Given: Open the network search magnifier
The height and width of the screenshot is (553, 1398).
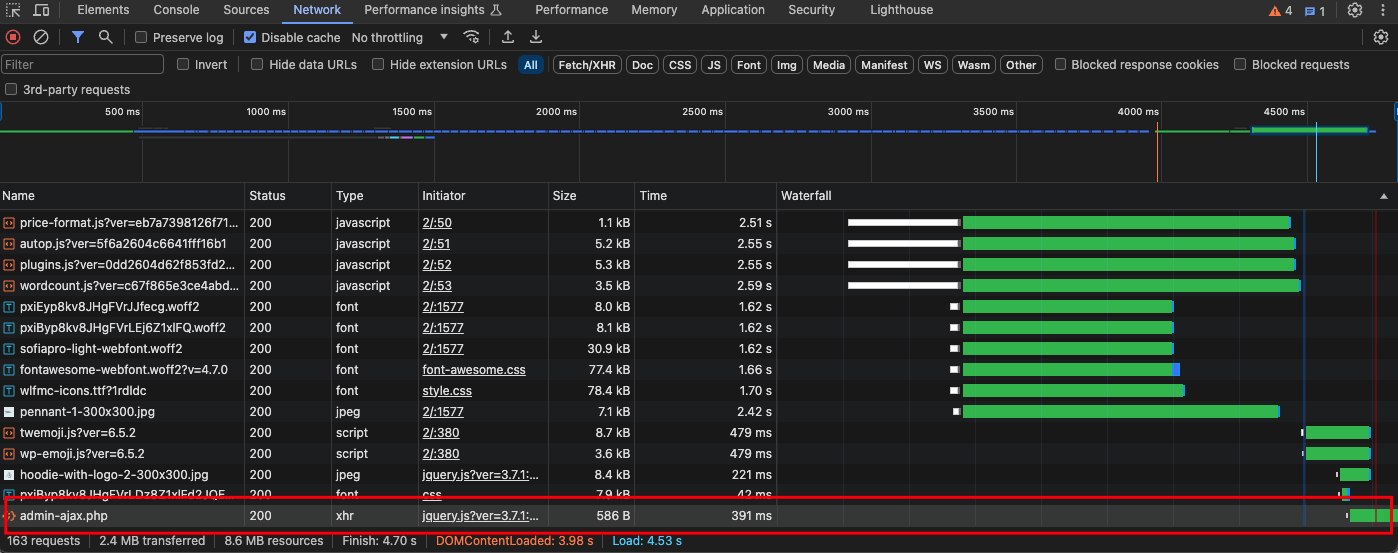Looking at the screenshot, I should (x=106, y=37).
